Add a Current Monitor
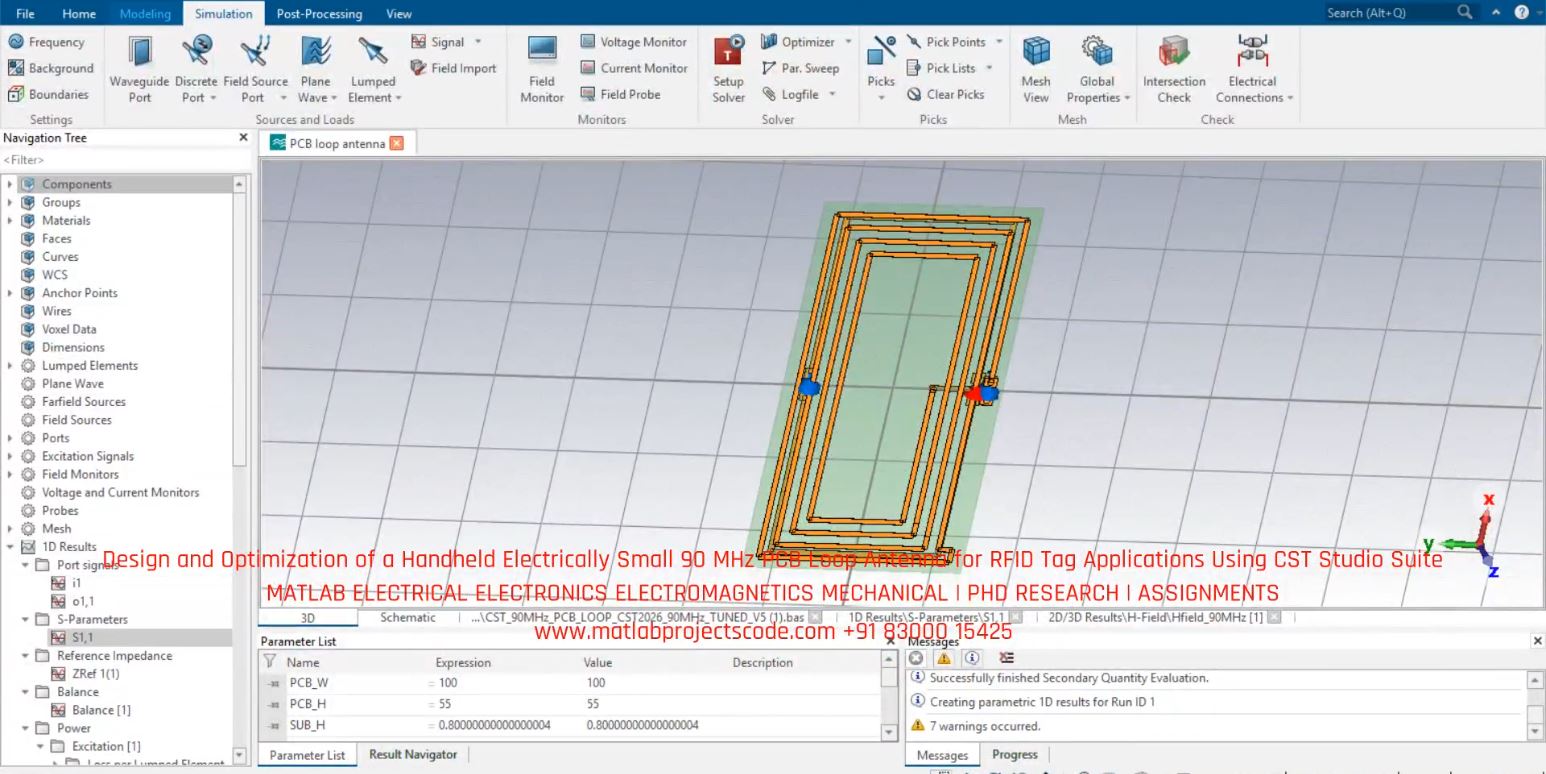1546x774 pixels. coord(634,68)
